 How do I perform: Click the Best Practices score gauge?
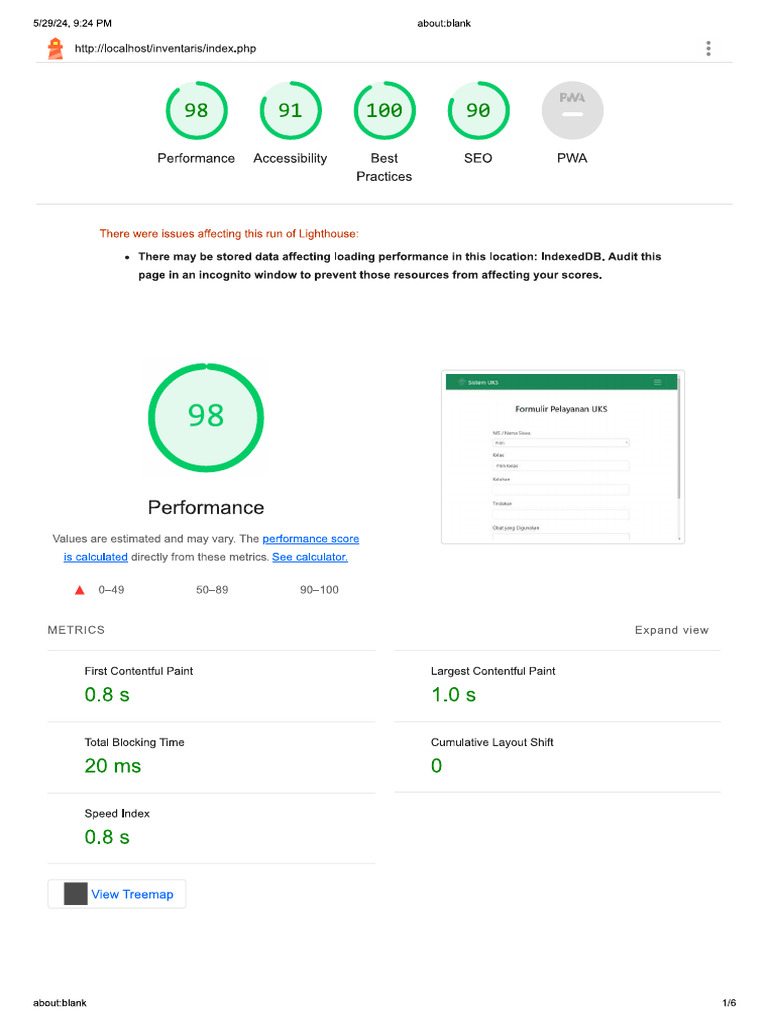pyautogui.click(x=384, y=111)
